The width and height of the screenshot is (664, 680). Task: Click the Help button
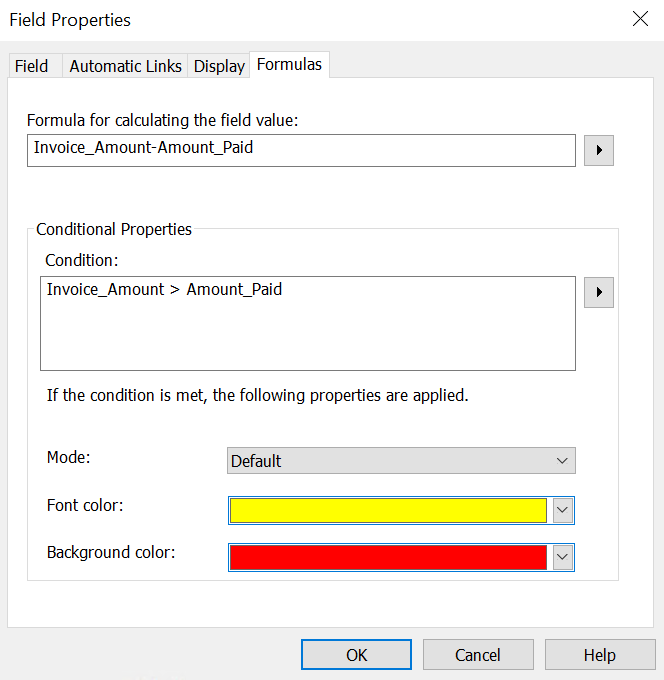tap(599, 655)
